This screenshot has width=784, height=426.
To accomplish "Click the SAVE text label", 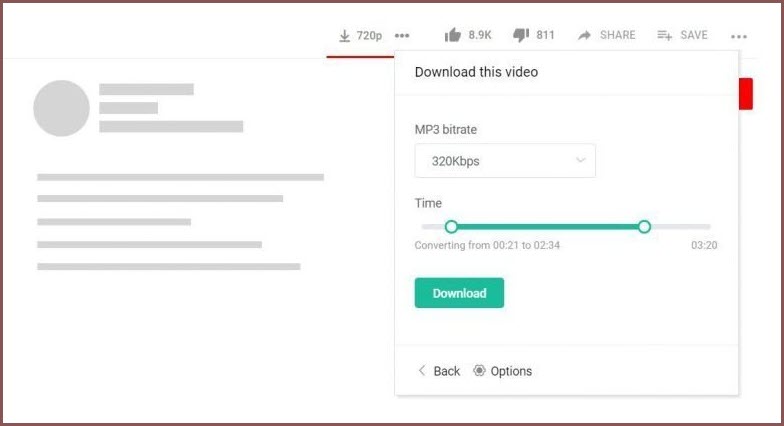I will point(694,35).
